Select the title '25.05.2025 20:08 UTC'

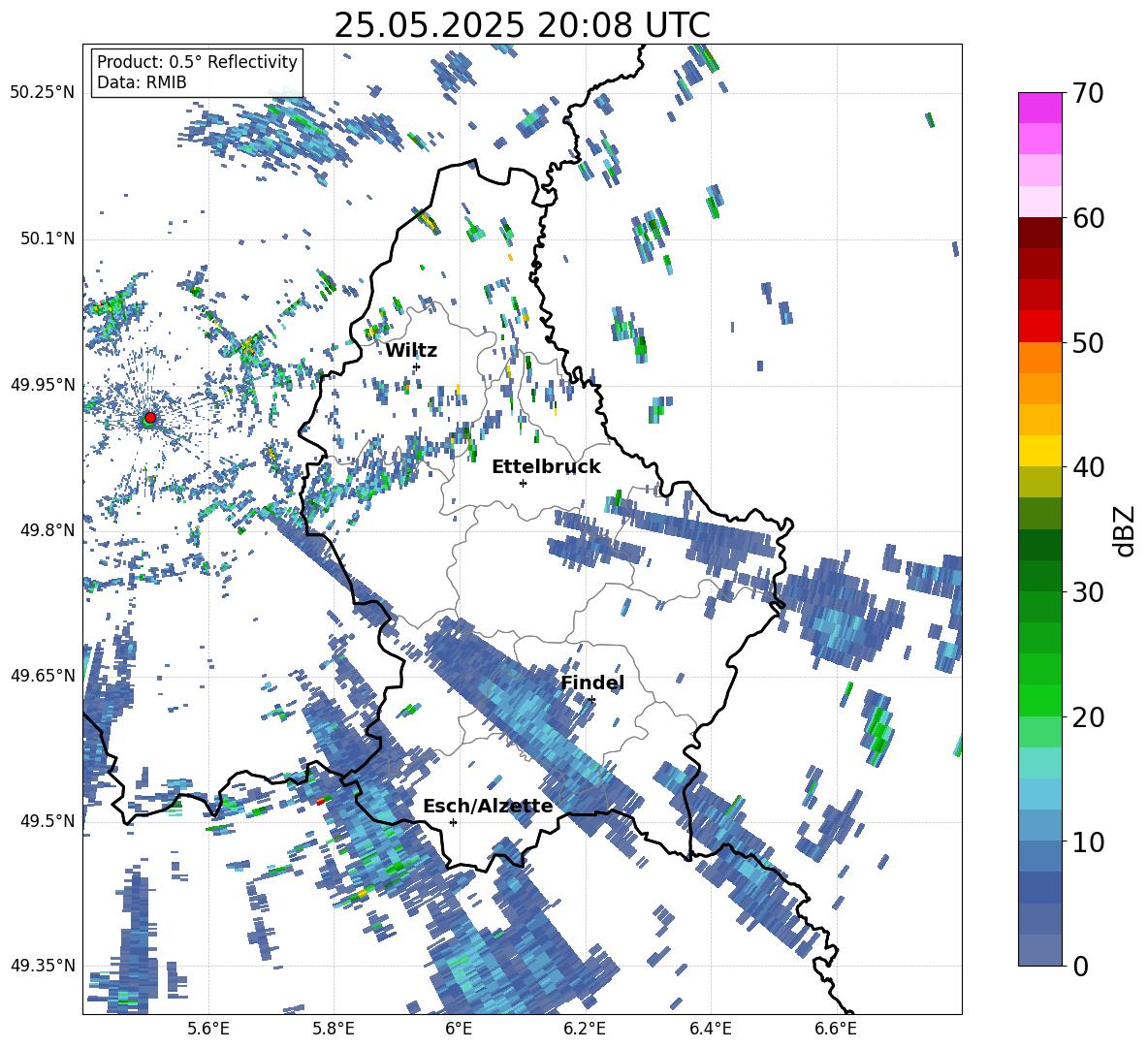(522, 25)
